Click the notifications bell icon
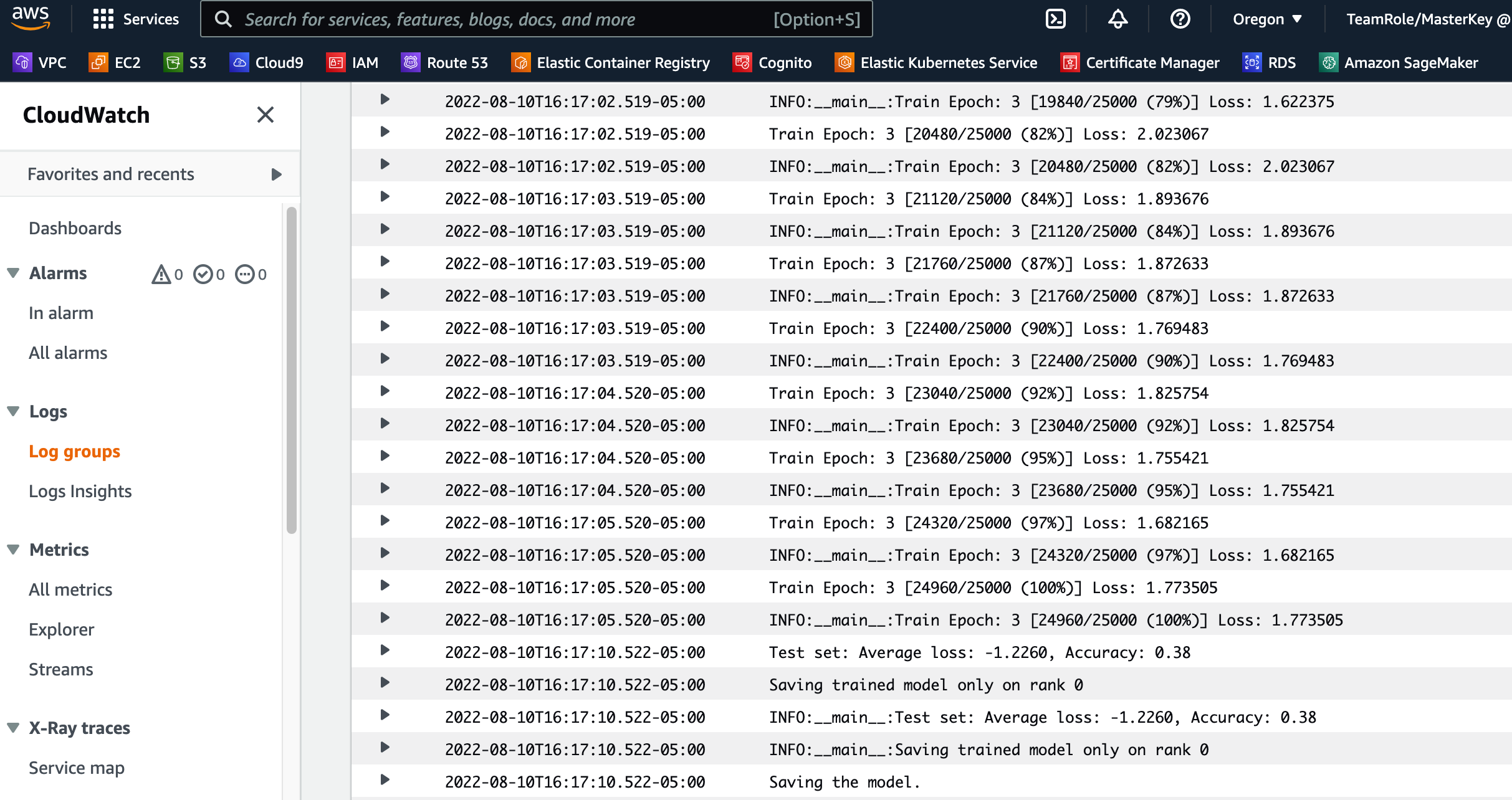This screenshot has width=1512, height=800. tap(1117, 19)
